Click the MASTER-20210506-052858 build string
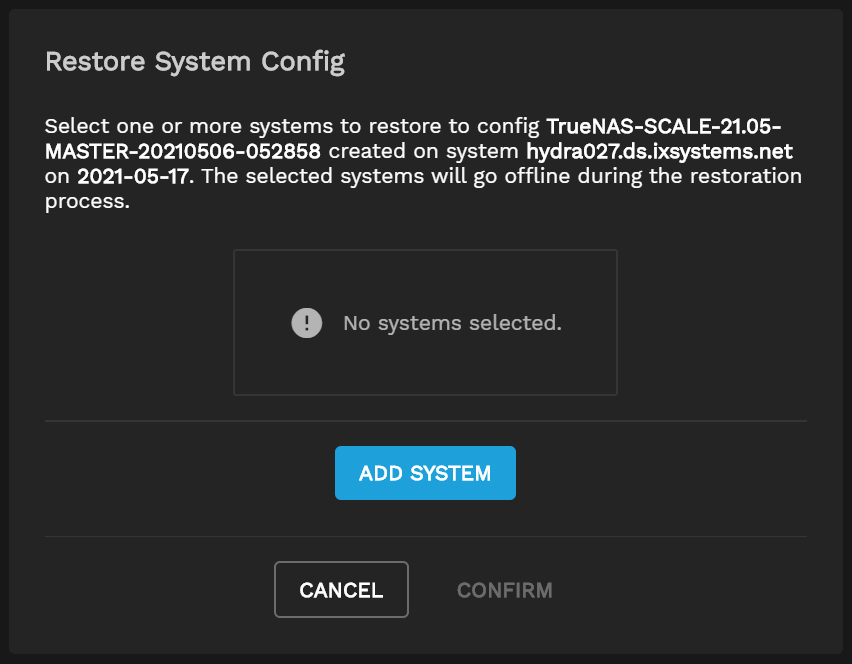This screenshot has width=852, height=664. coord(183,152)
